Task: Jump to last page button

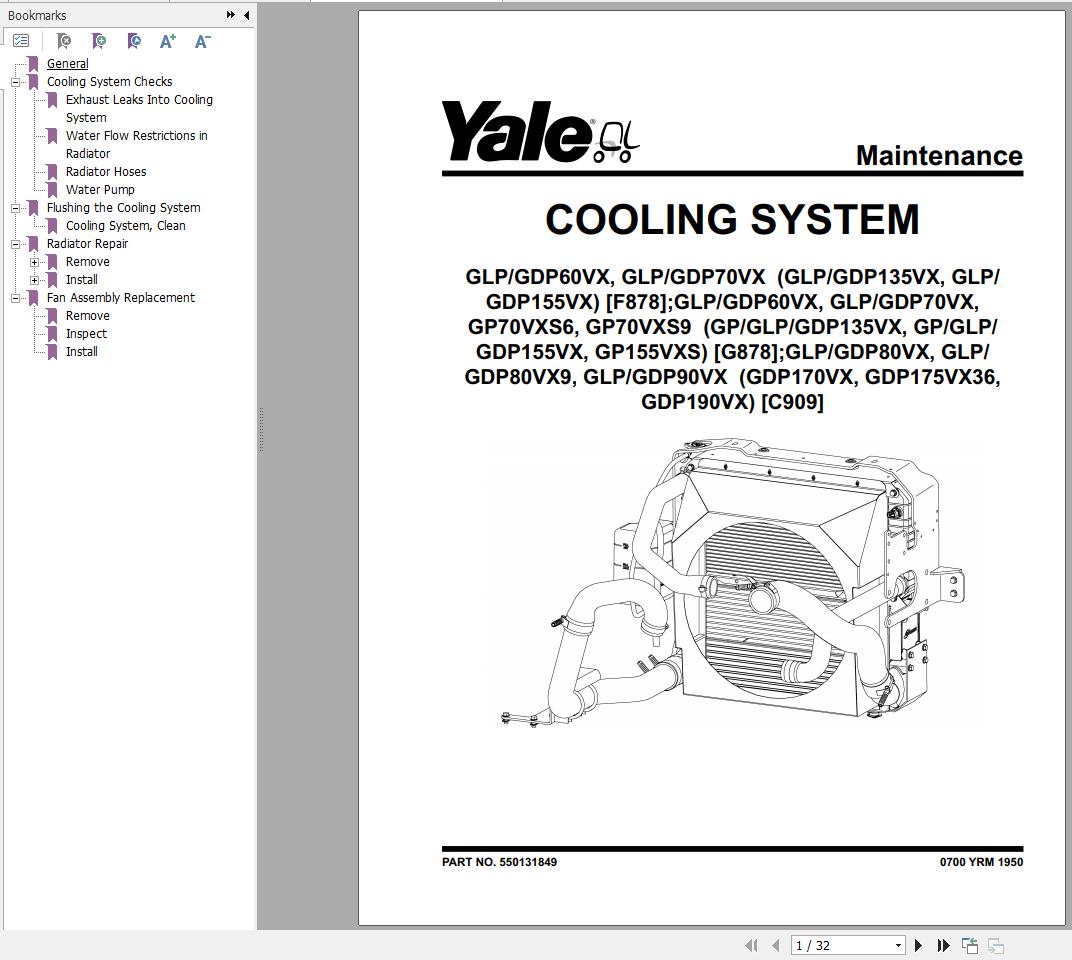Action: coord(943,946)
